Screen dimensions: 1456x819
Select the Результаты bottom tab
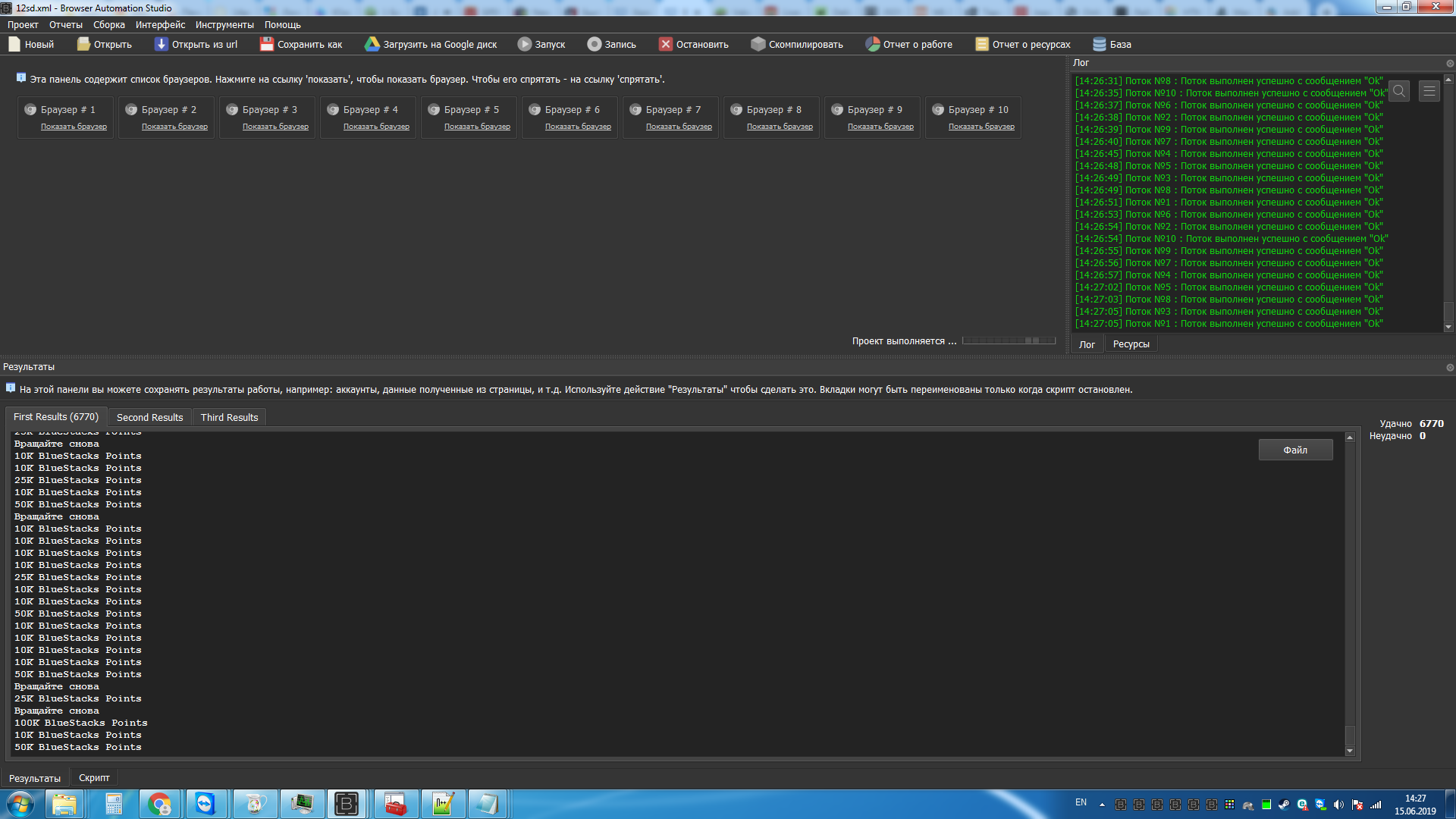(35, 778)
